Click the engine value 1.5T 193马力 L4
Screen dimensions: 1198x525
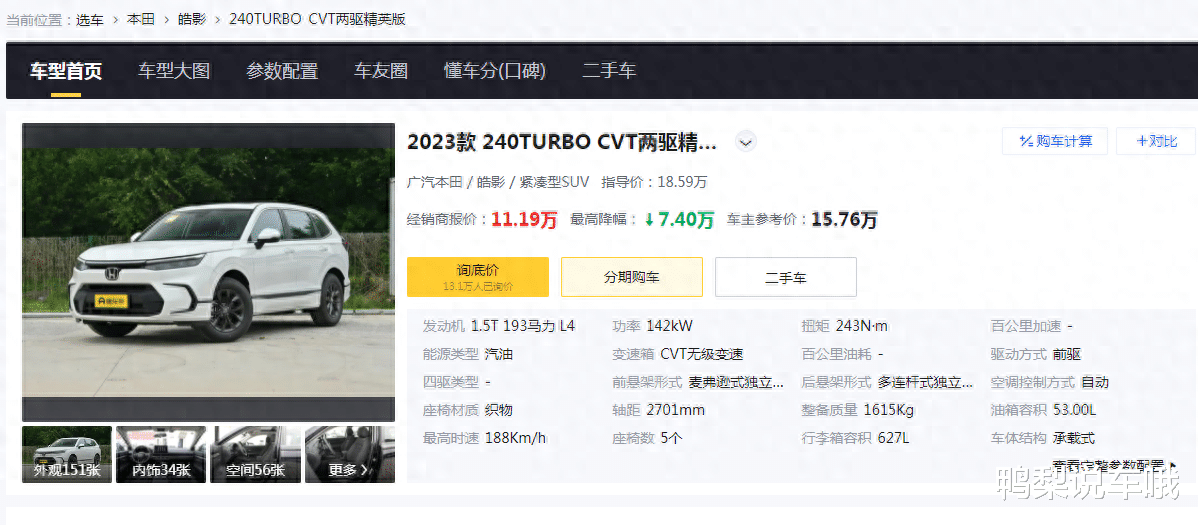(x=523, y=326)
